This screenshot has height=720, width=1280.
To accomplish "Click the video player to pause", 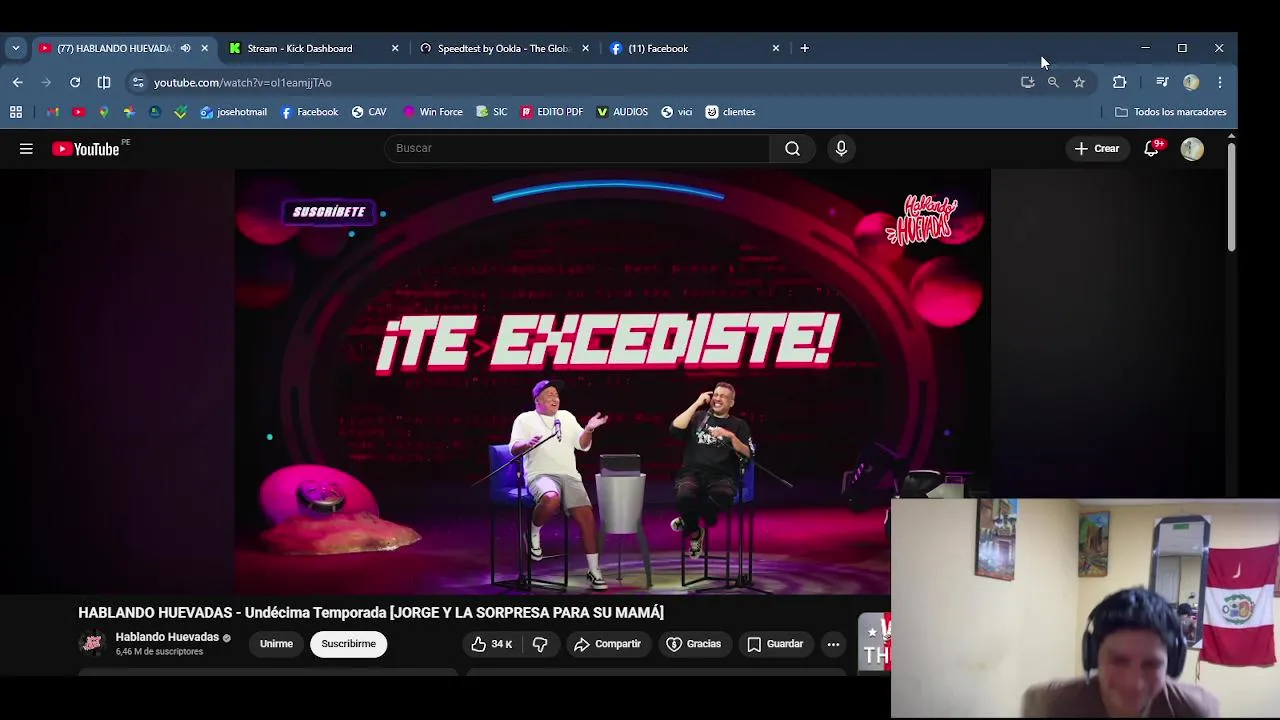I will coord(613,382).
